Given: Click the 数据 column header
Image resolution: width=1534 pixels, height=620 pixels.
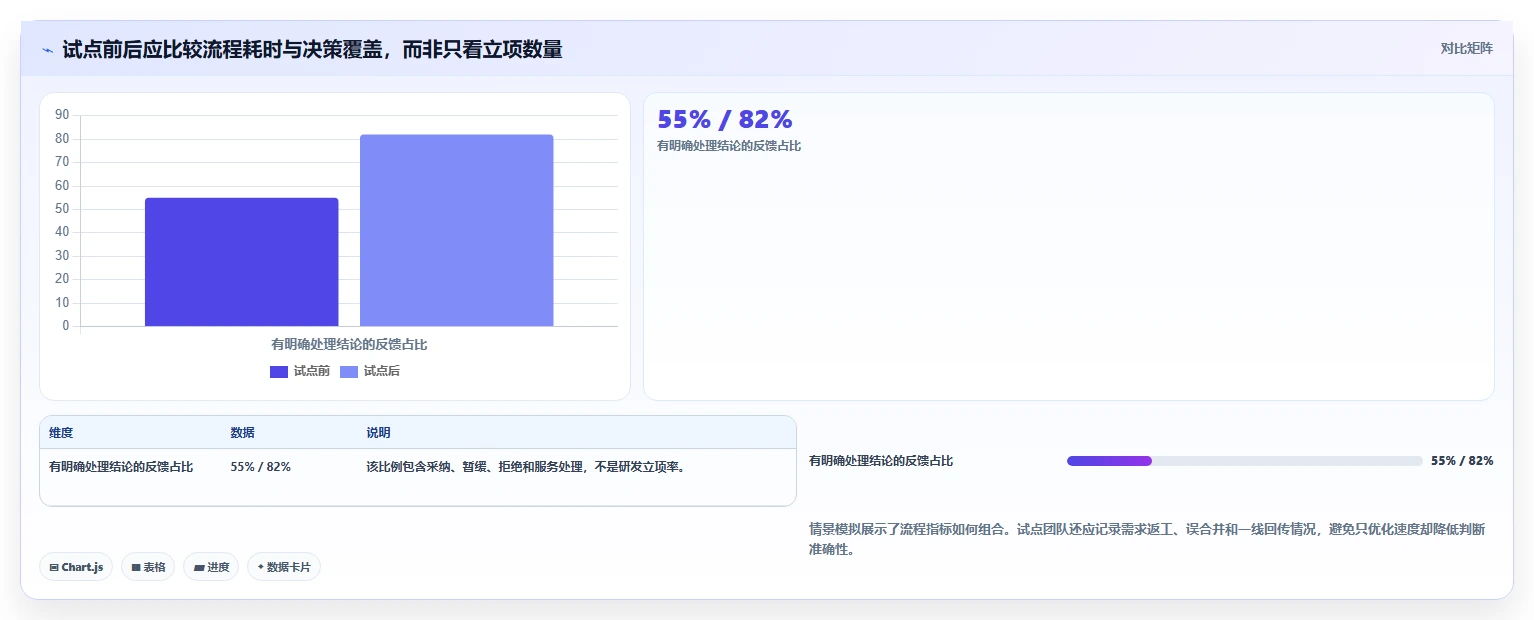Looking at the screenshot, I should 242,433.
